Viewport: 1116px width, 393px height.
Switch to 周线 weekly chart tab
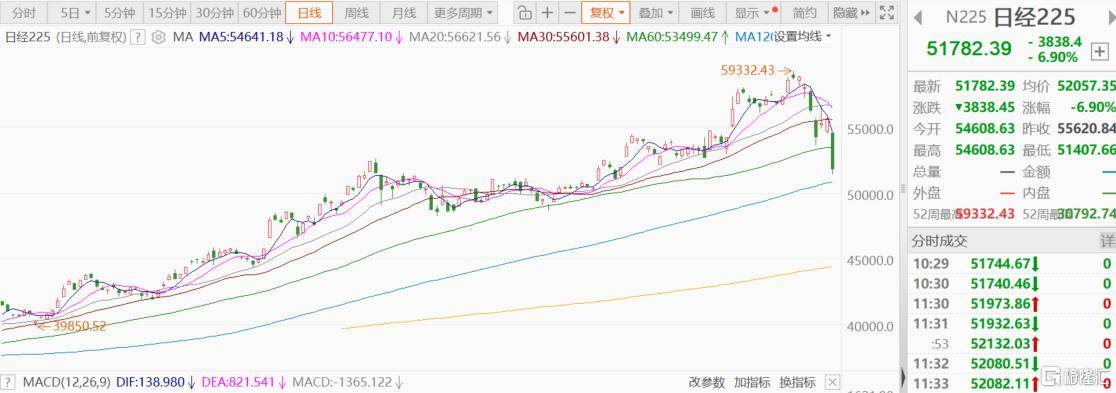click(357, 13)
